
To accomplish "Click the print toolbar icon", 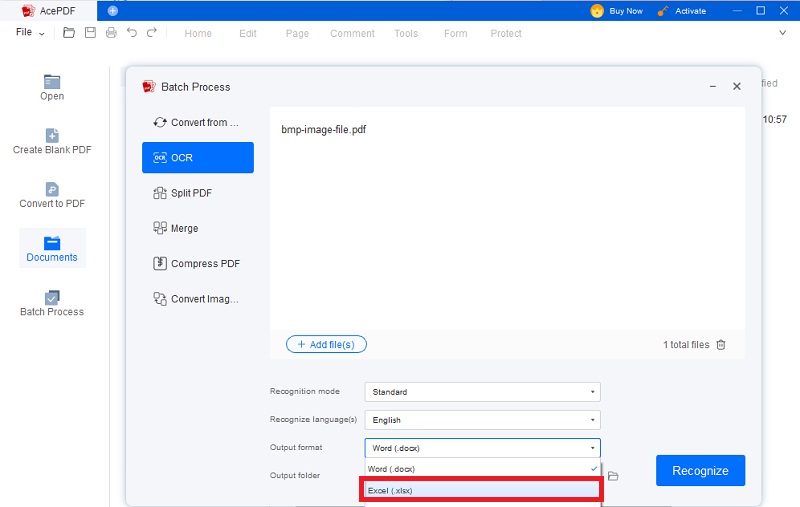I will 111,33.
